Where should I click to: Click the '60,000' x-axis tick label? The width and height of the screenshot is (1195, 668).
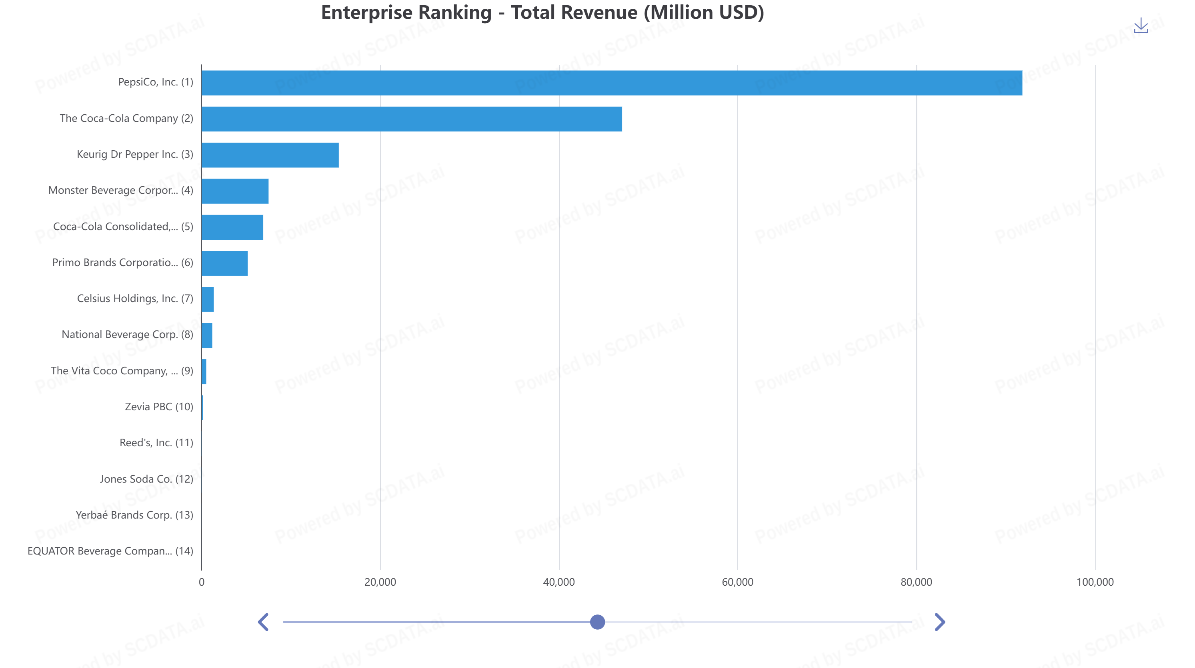[738, 582]
